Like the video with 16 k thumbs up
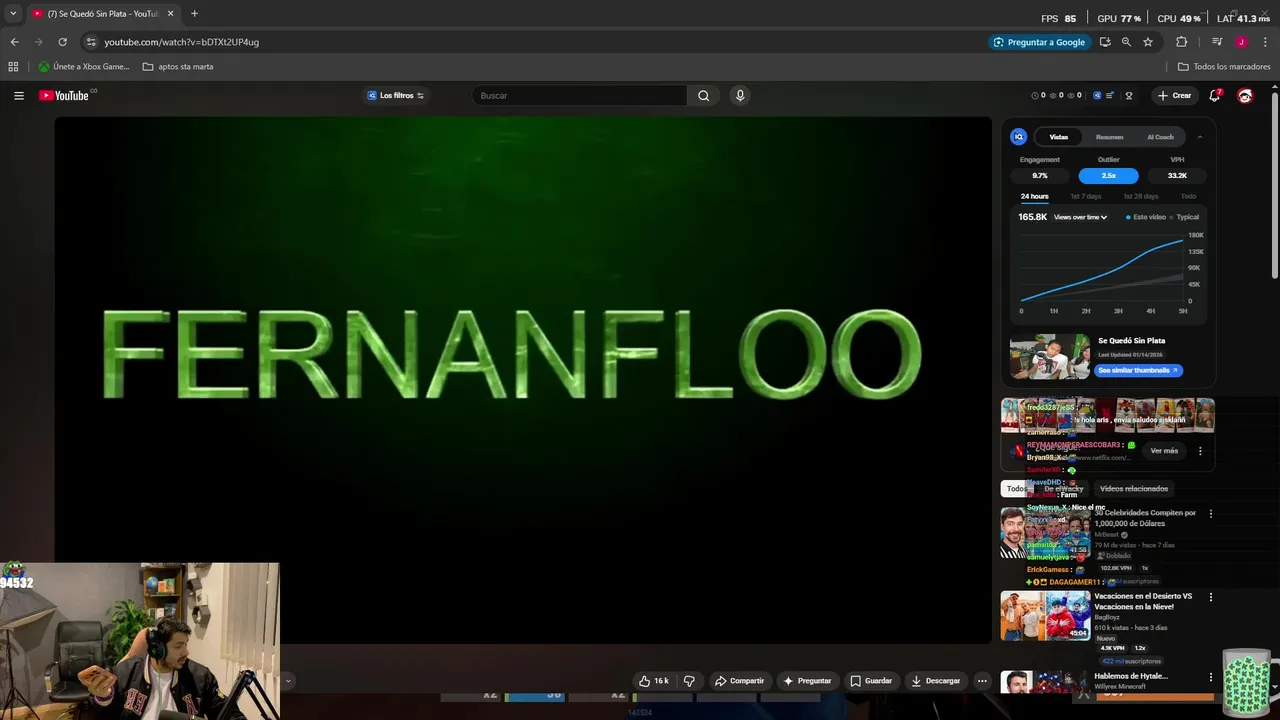1280x720 pixels. pos(654,681)
